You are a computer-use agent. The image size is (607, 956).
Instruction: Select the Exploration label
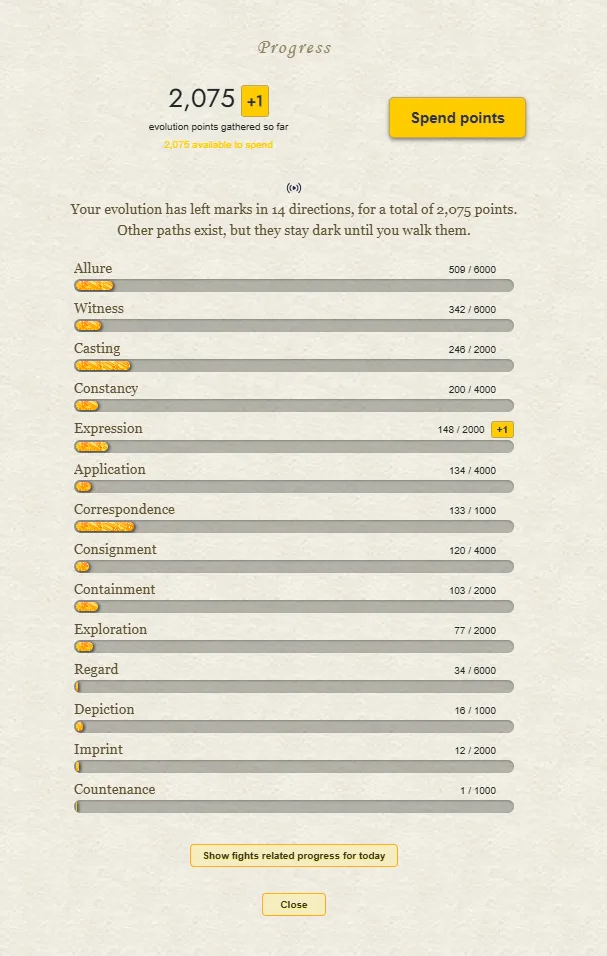(x=110, y=629)
